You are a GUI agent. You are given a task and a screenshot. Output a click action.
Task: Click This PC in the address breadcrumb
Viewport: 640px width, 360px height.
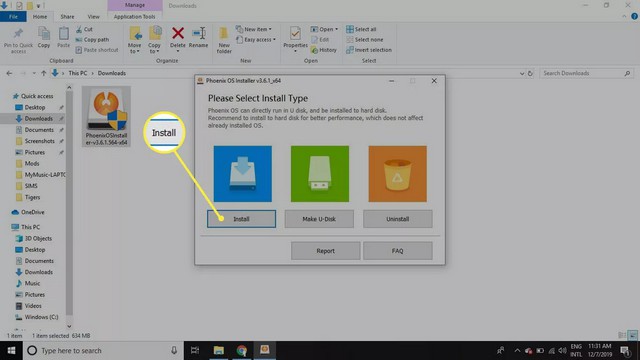coord(78,73)
